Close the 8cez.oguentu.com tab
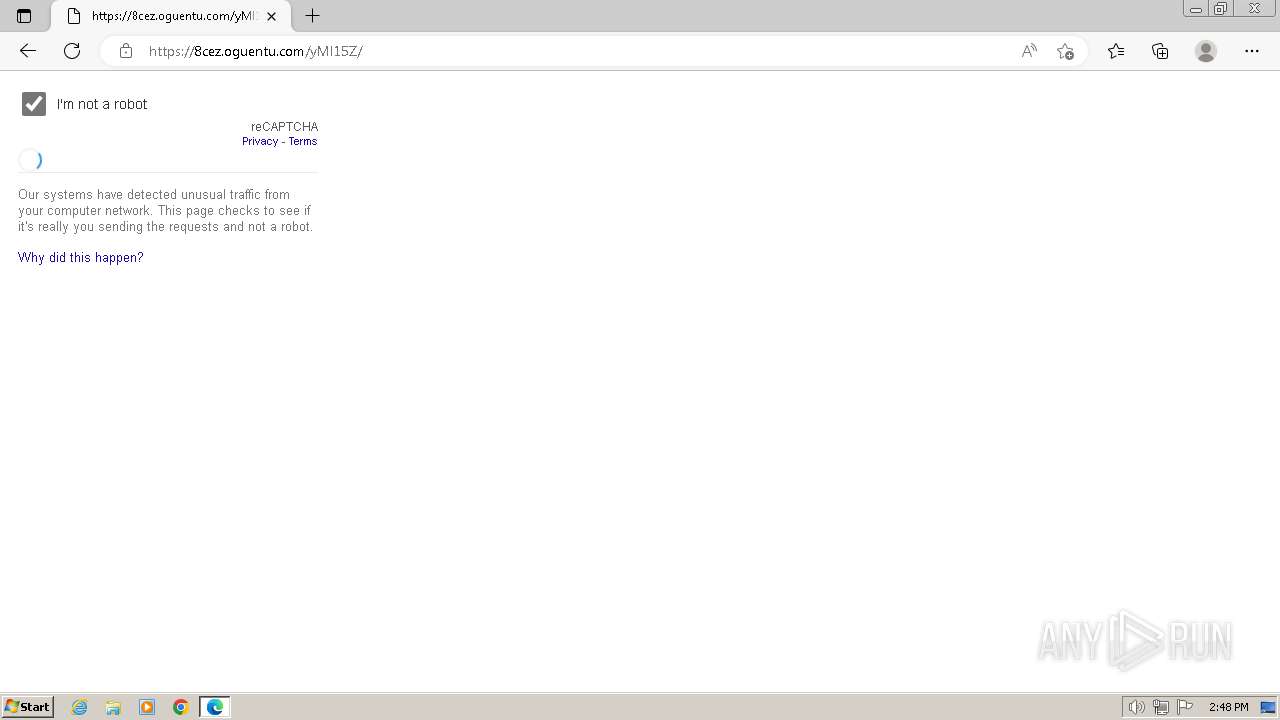 tap(271, 16)
